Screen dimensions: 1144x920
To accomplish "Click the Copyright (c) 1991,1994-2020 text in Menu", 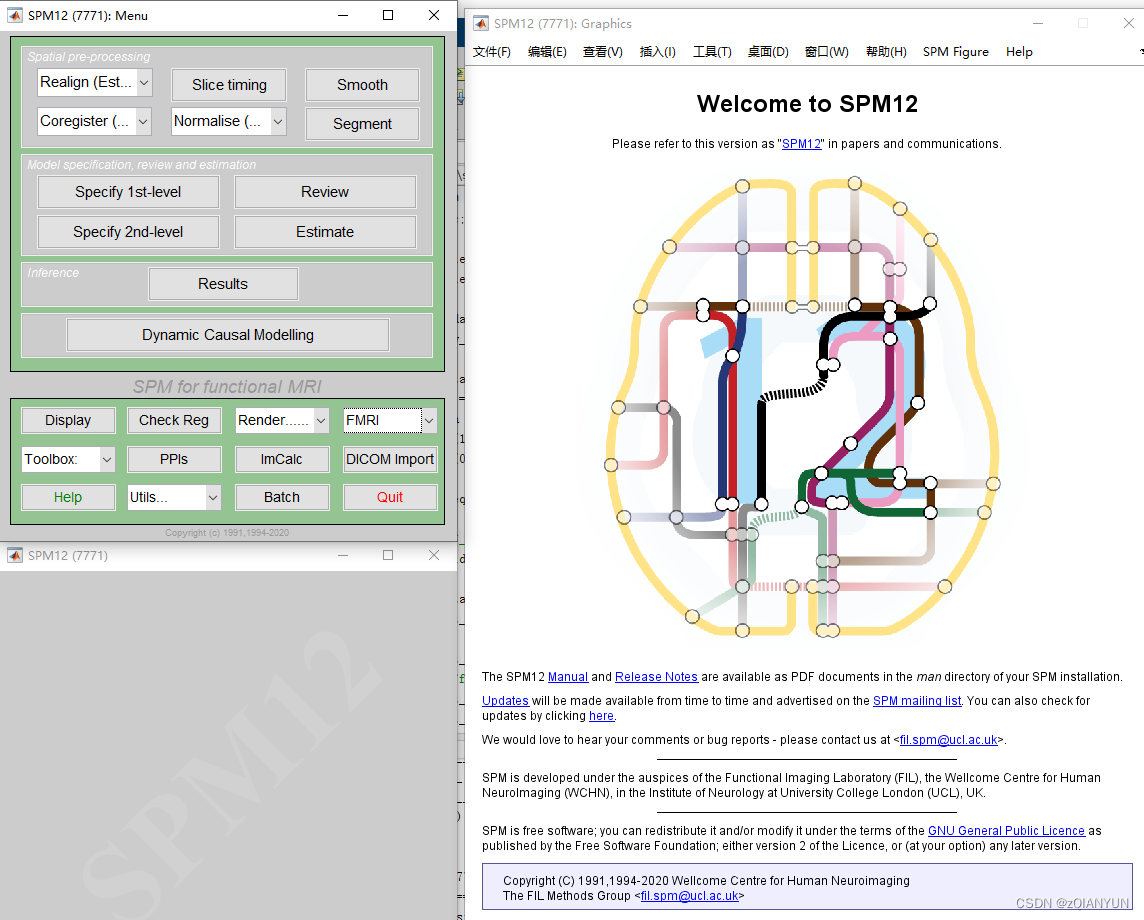I will [x=227, y=533].
